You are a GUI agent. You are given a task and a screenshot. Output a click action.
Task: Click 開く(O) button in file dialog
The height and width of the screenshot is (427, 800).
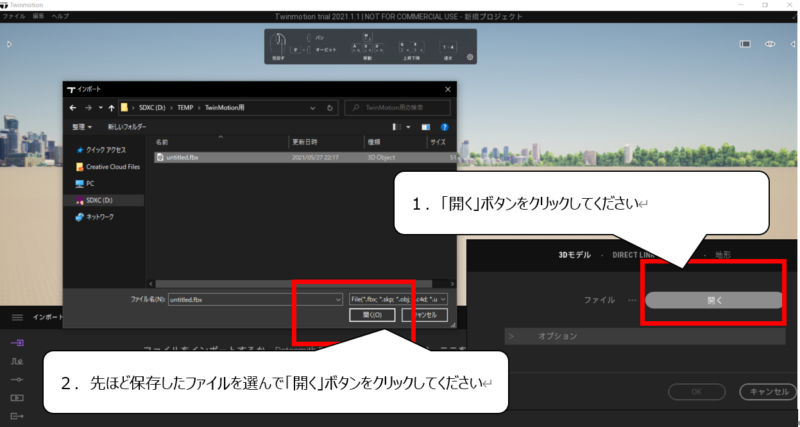coord(372,315)
